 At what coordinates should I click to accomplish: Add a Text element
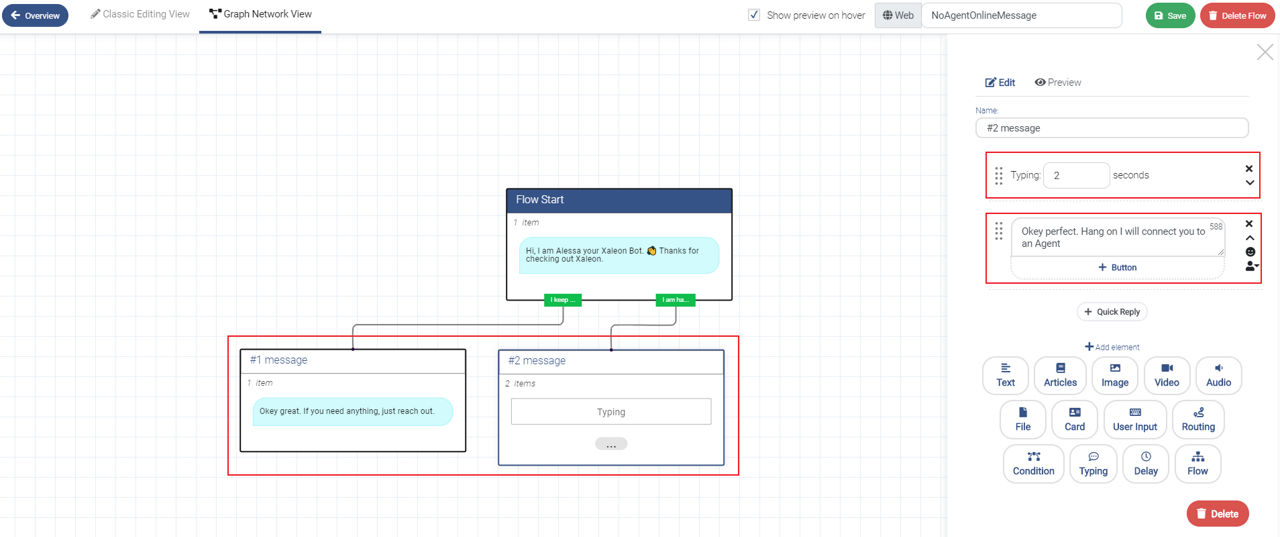tap(1006, 375)
